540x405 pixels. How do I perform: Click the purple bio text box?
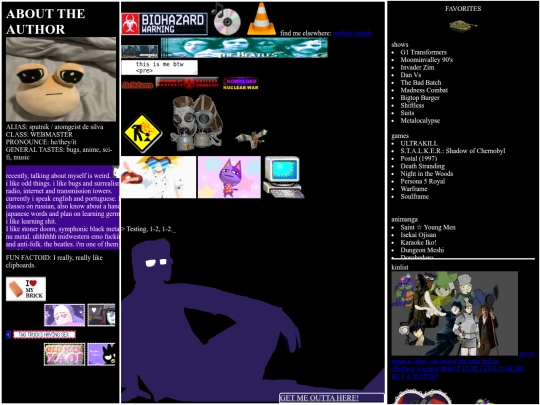62,208
